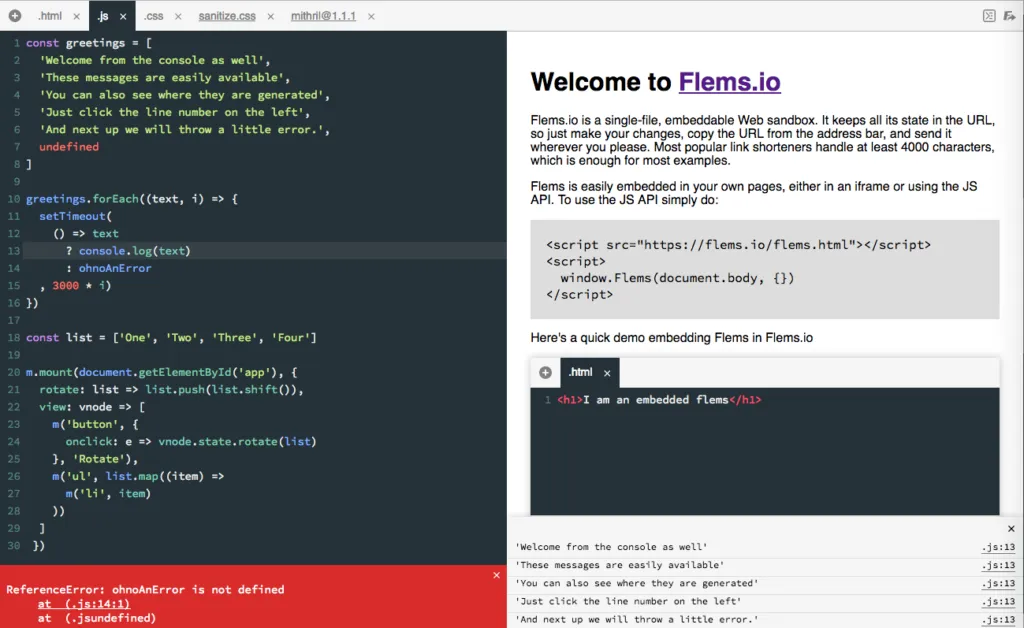
Task: Select the sanitize.css tab
Action: pyautogui.click(x=227, y=17)
